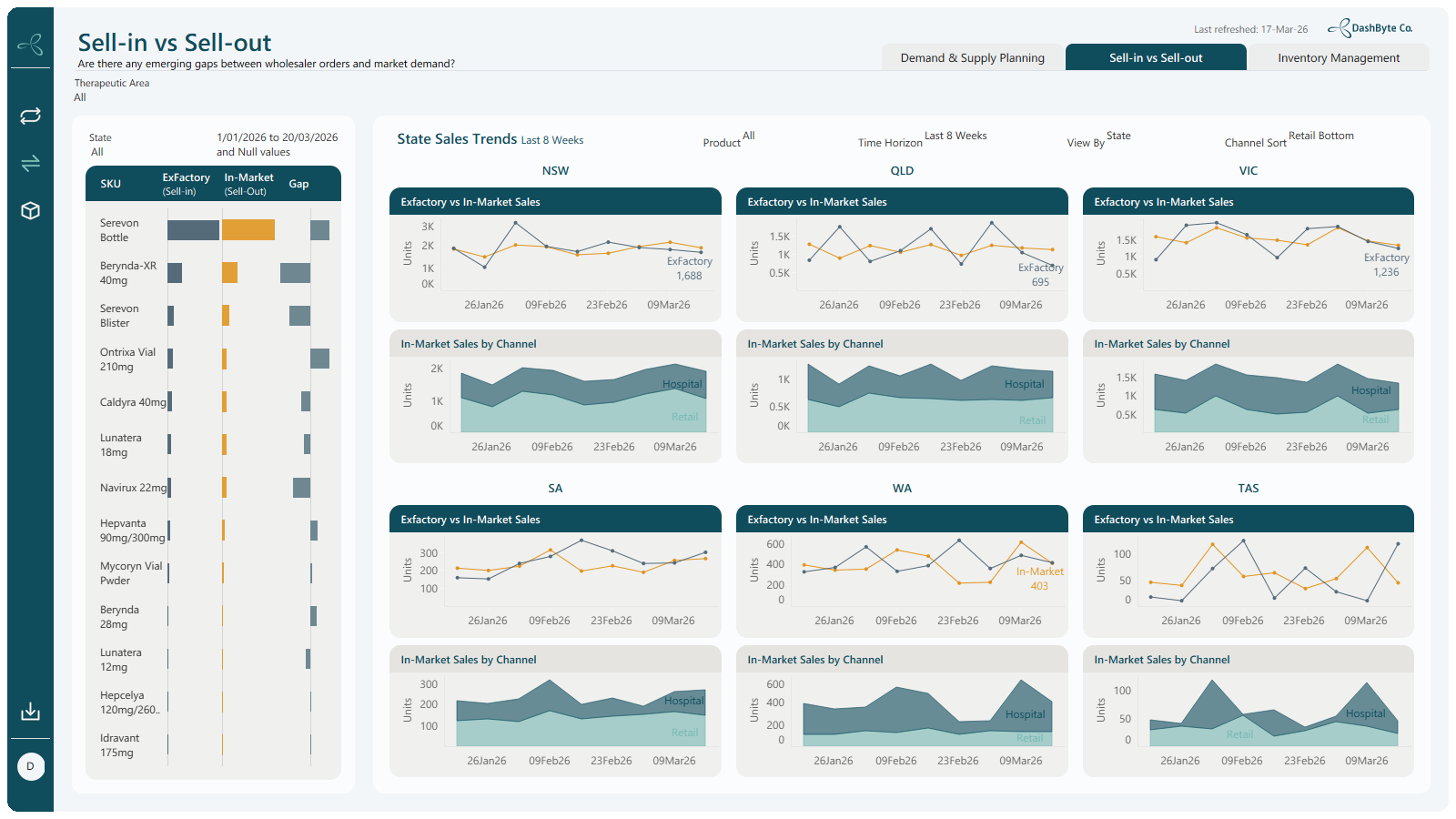The width and height of the screenshot is (1456, 819).
Task: Select the Serevon Bottle SKU row label
Action: point(119,230)
